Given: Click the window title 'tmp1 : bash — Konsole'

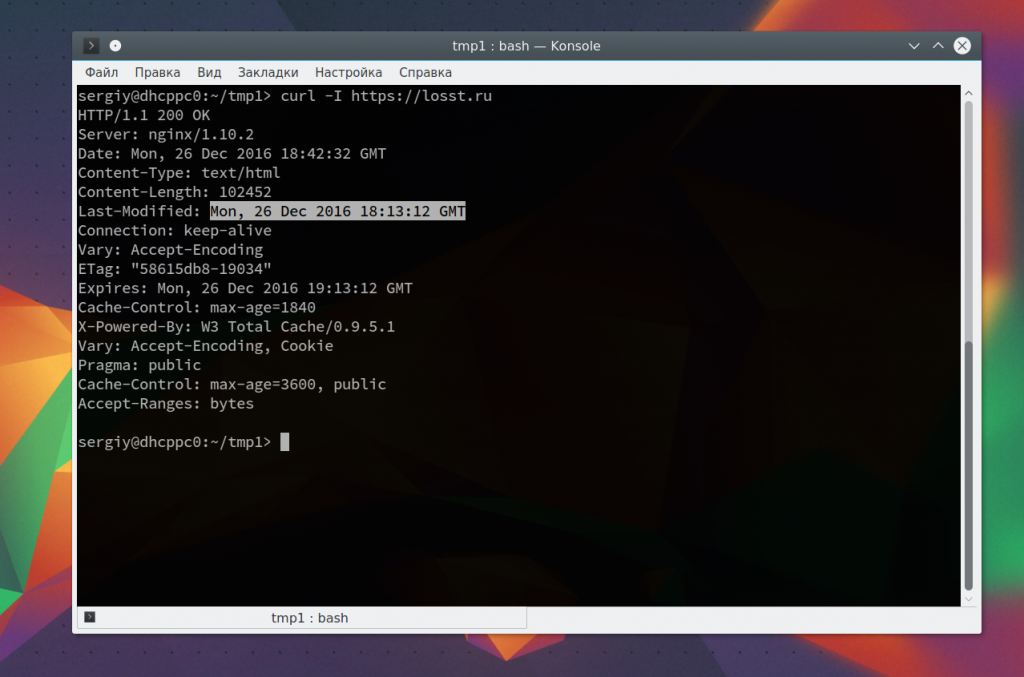Looking at the screenshot, I should (x=526, y=46).
